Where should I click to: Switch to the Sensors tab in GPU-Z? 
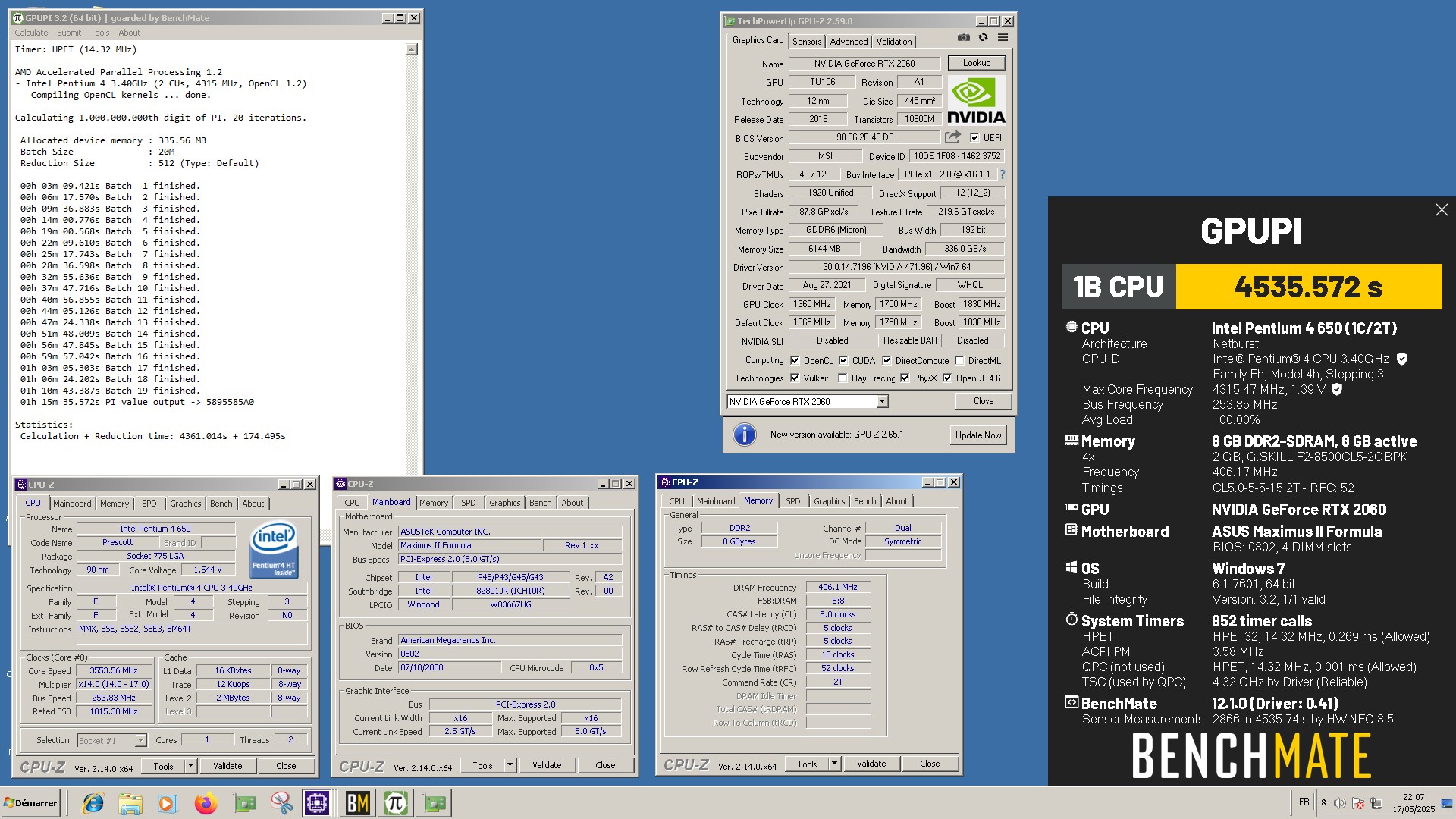(x=807, y=42)
